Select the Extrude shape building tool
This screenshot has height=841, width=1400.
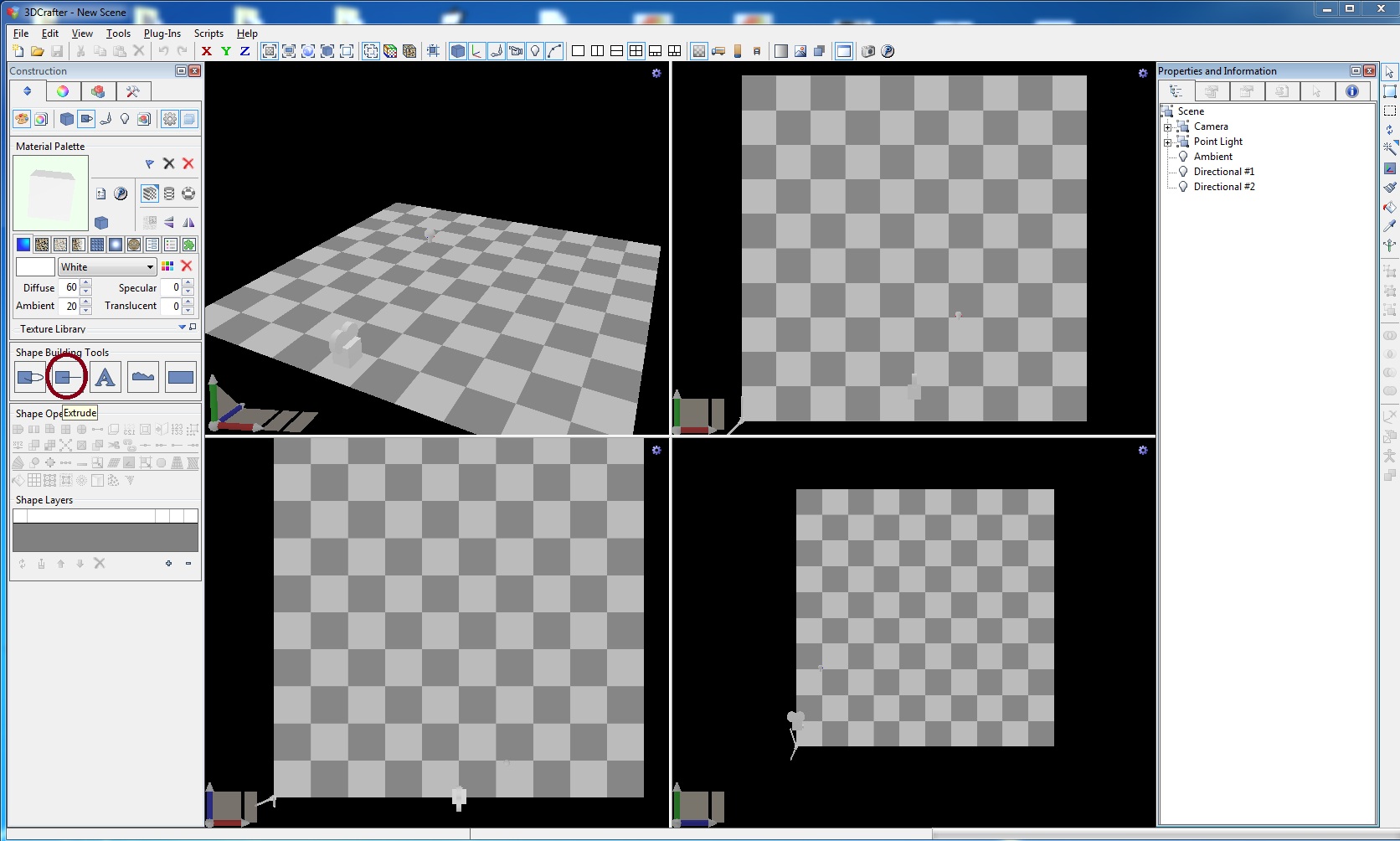67,377
